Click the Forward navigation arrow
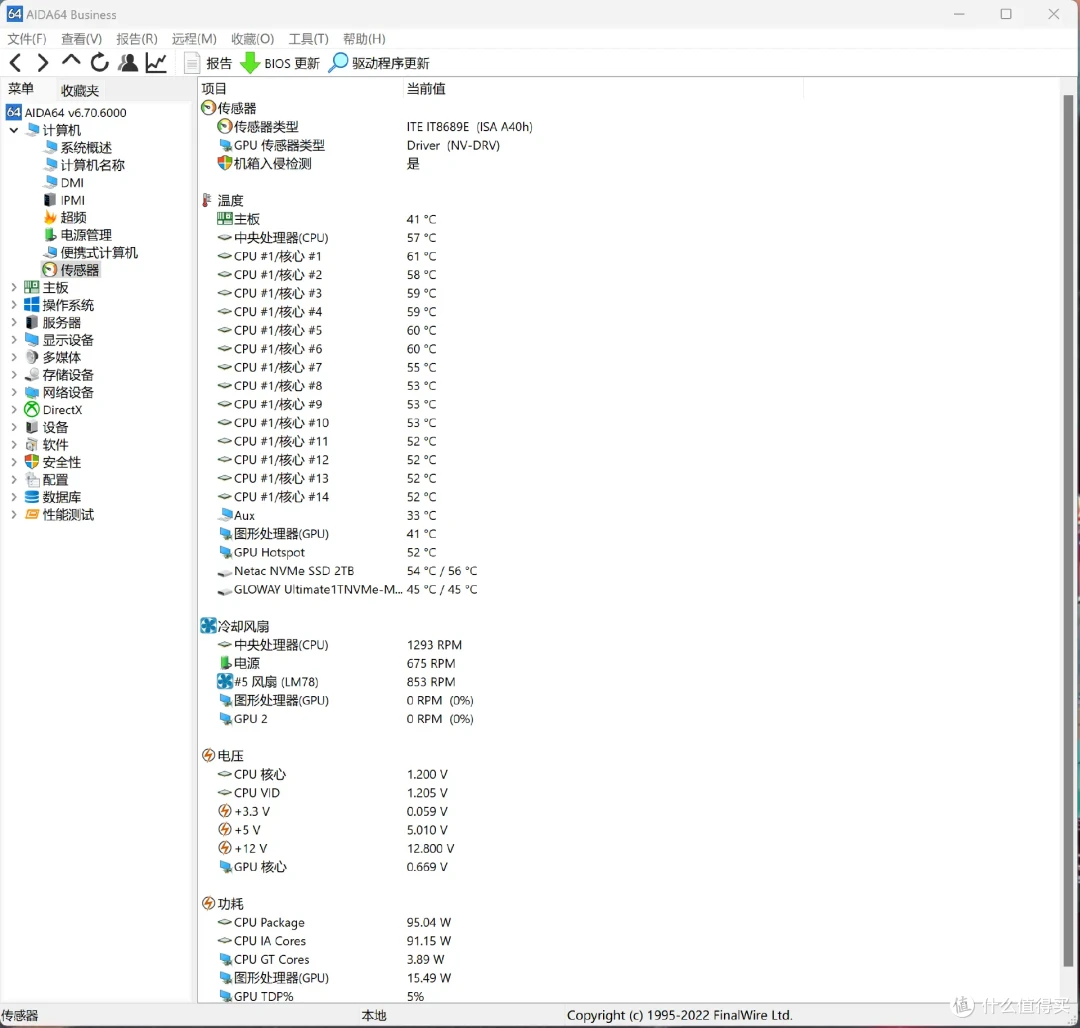 click(x=42, y=63)
